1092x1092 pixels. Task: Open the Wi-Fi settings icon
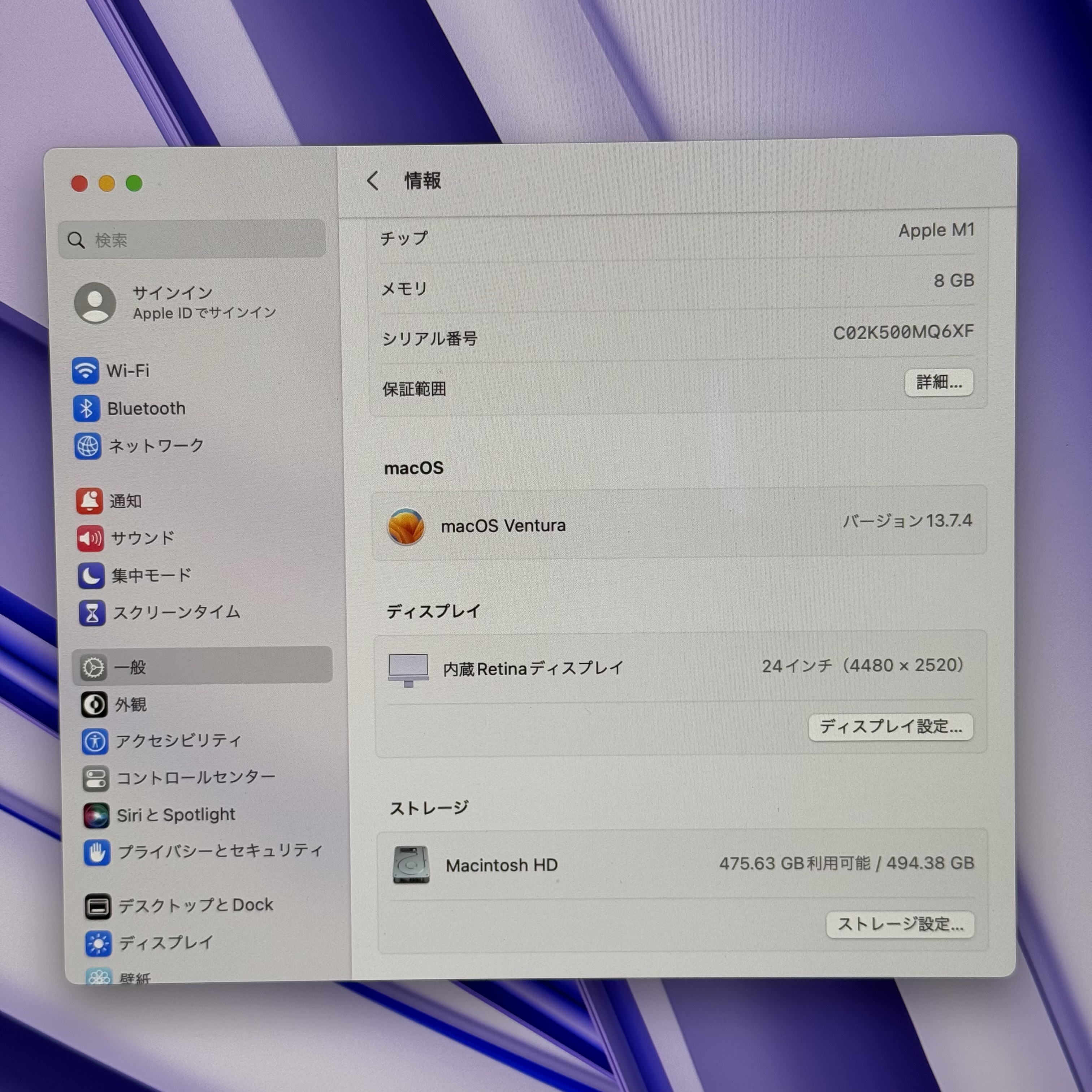tap(85, 371)
